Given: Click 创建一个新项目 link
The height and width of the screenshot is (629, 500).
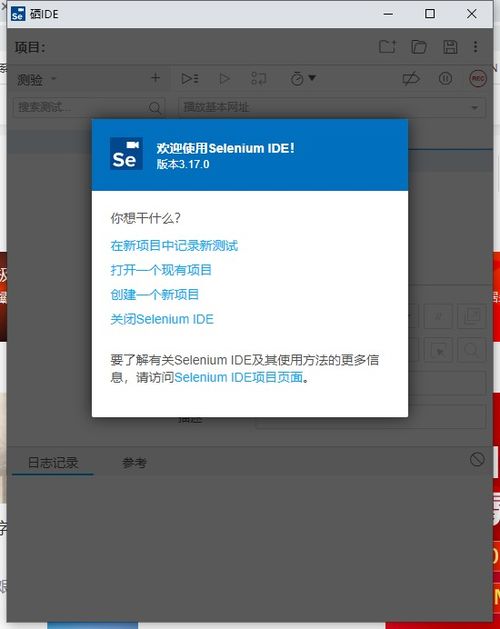Looking at the screenshot, I should coord(154,294).
